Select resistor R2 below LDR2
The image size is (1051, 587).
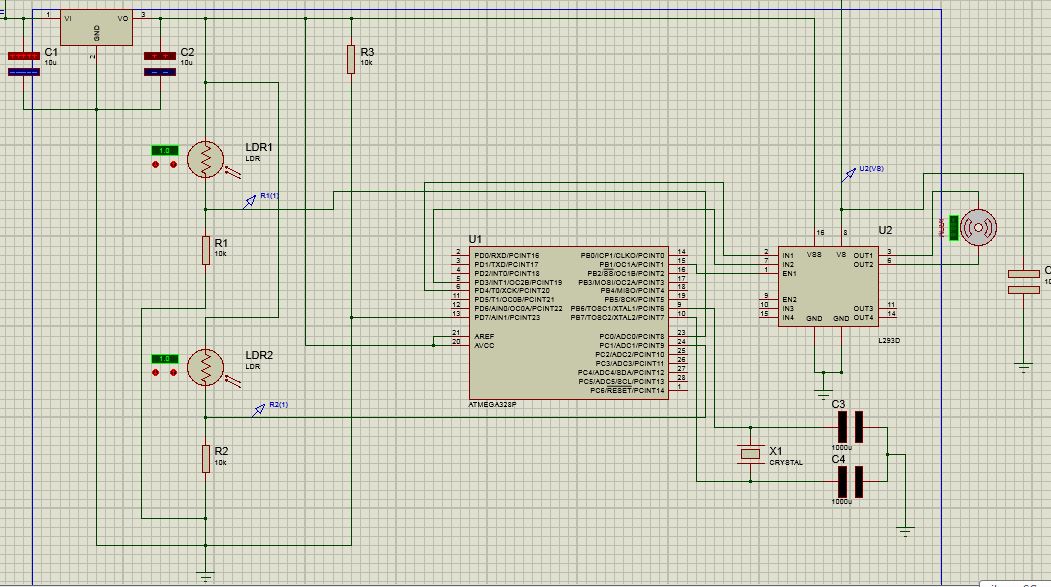pyautogui.click(x=206, y=459)
